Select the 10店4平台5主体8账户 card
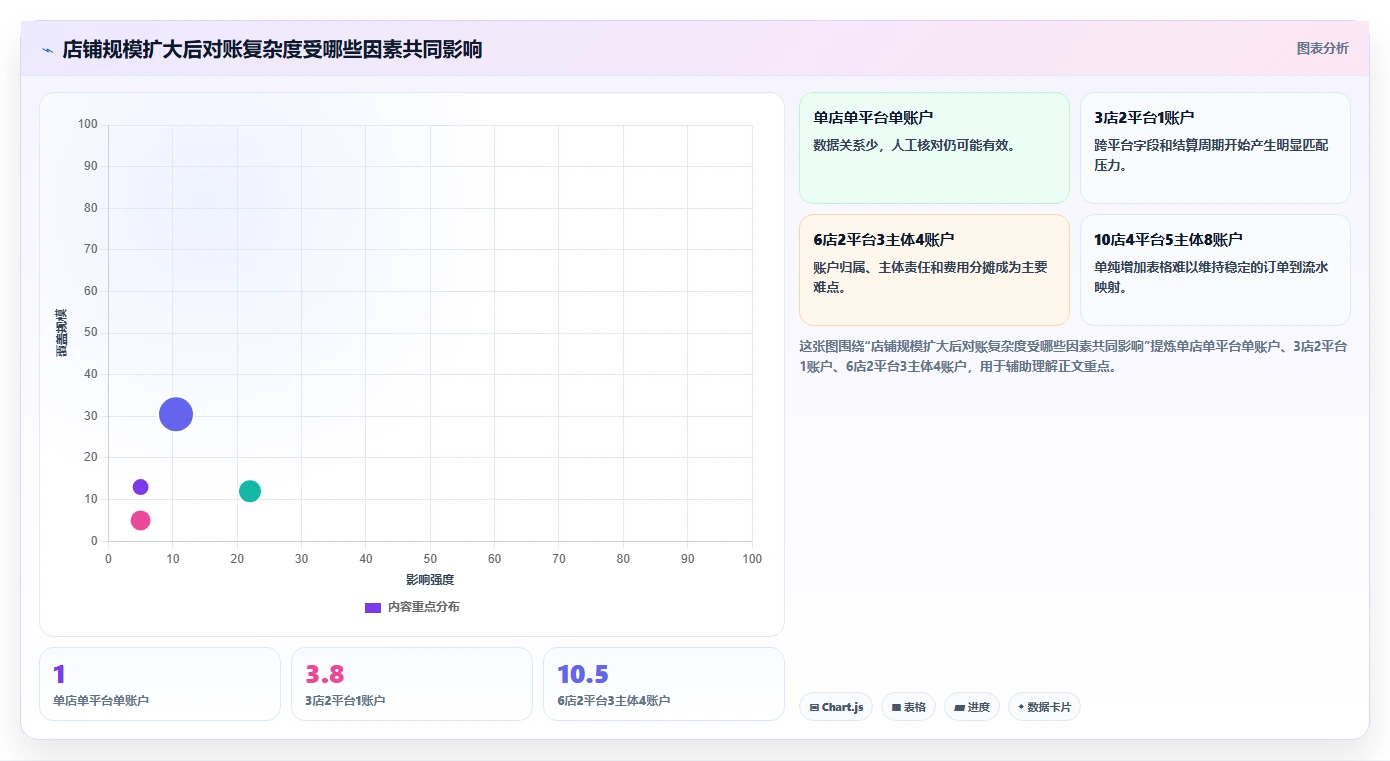Viewport: 1390px width, 761px height. (1215, 270)
